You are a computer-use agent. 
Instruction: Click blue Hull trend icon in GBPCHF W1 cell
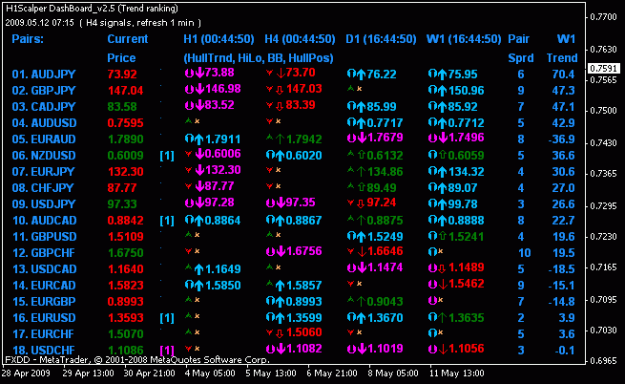(x=432, y=252)
